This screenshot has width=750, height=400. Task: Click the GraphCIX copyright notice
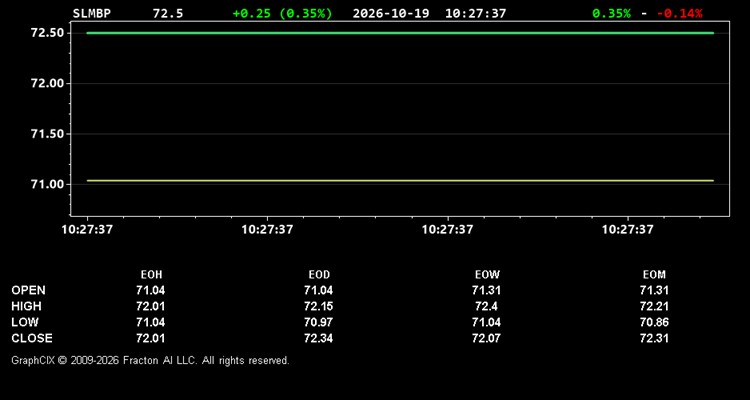click(x=150, y=360)
